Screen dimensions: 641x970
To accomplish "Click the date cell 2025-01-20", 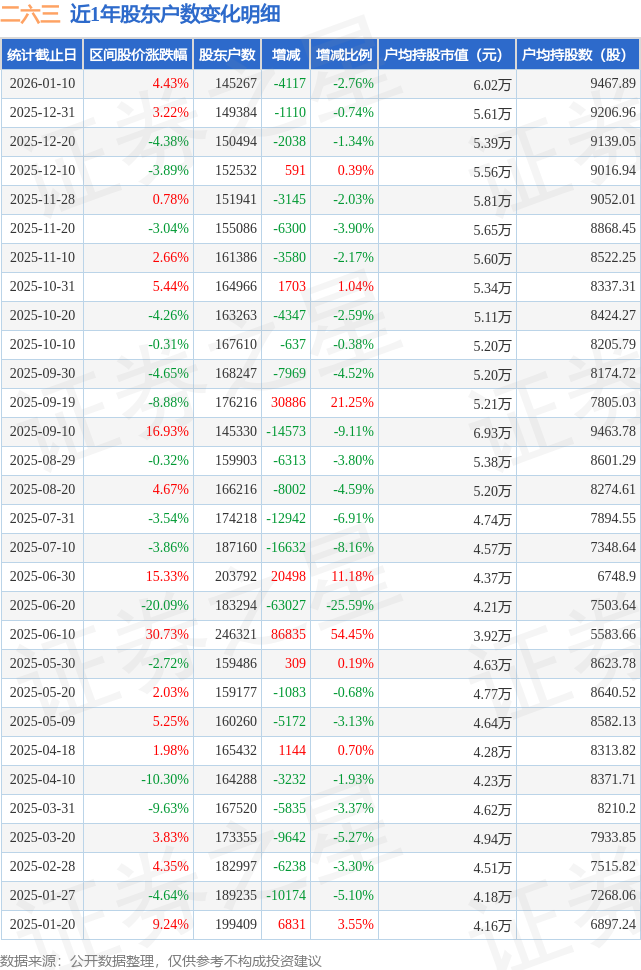I will [x=42, y=925].
